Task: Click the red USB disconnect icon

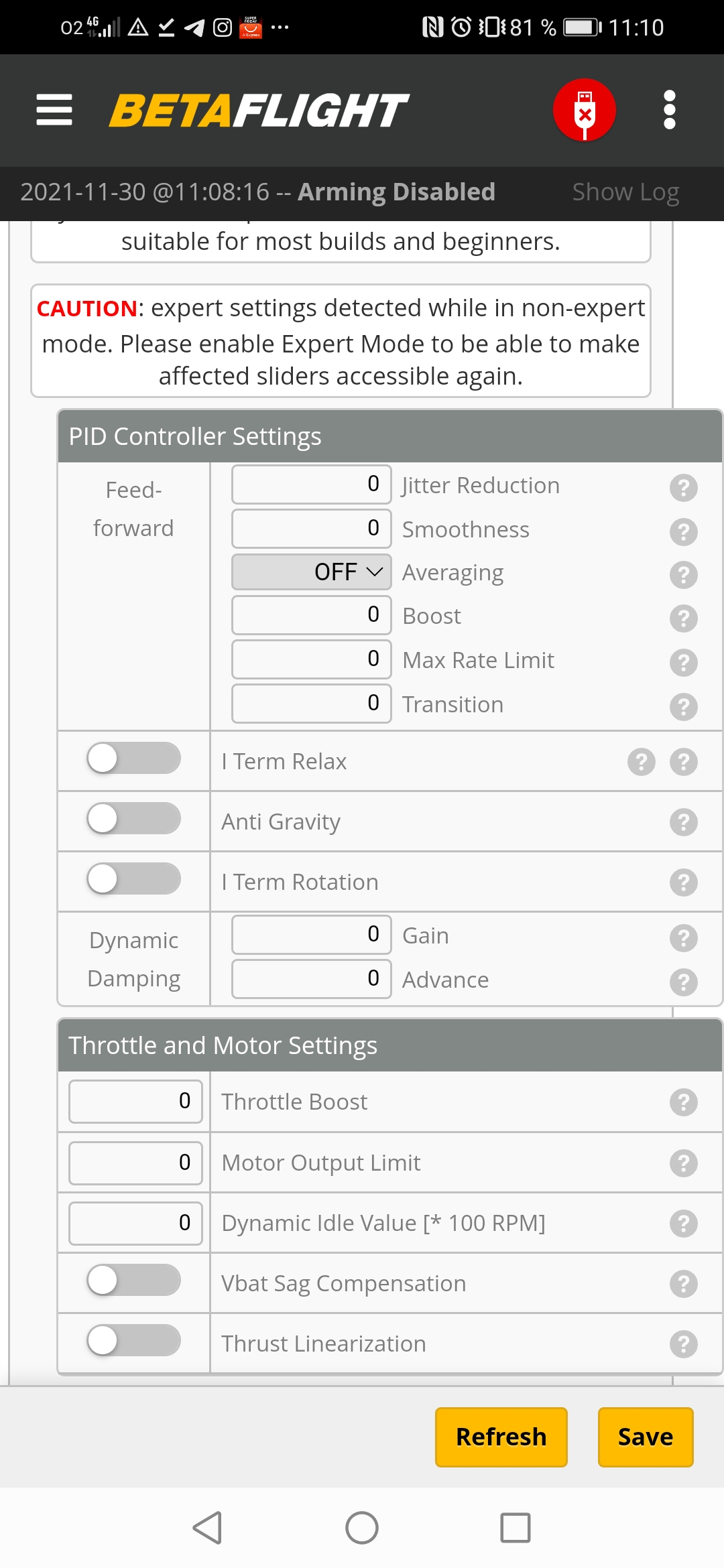Action: tap(584, 109)
